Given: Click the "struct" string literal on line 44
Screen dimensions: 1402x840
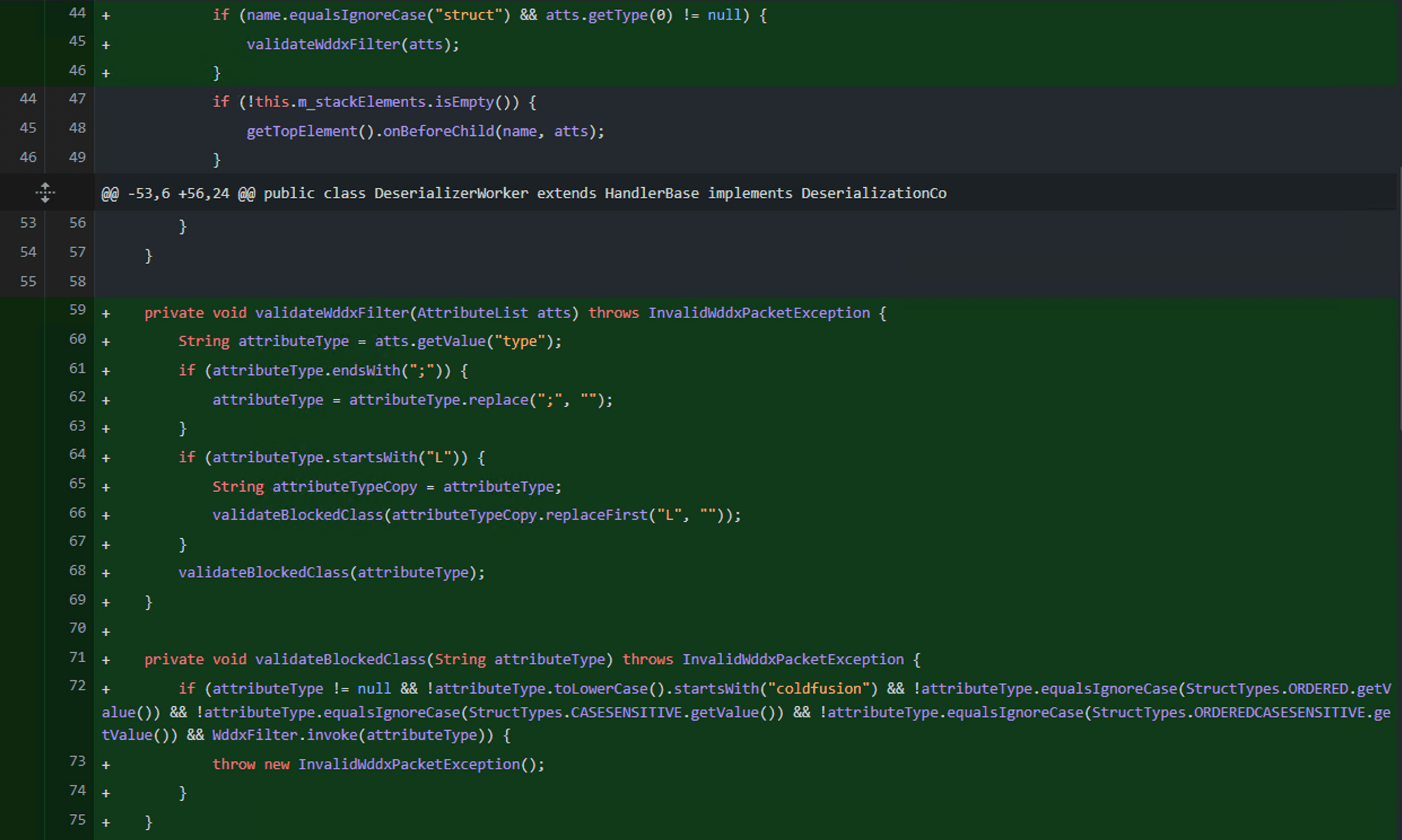Looking at the screenshot, I should point(469,15).
